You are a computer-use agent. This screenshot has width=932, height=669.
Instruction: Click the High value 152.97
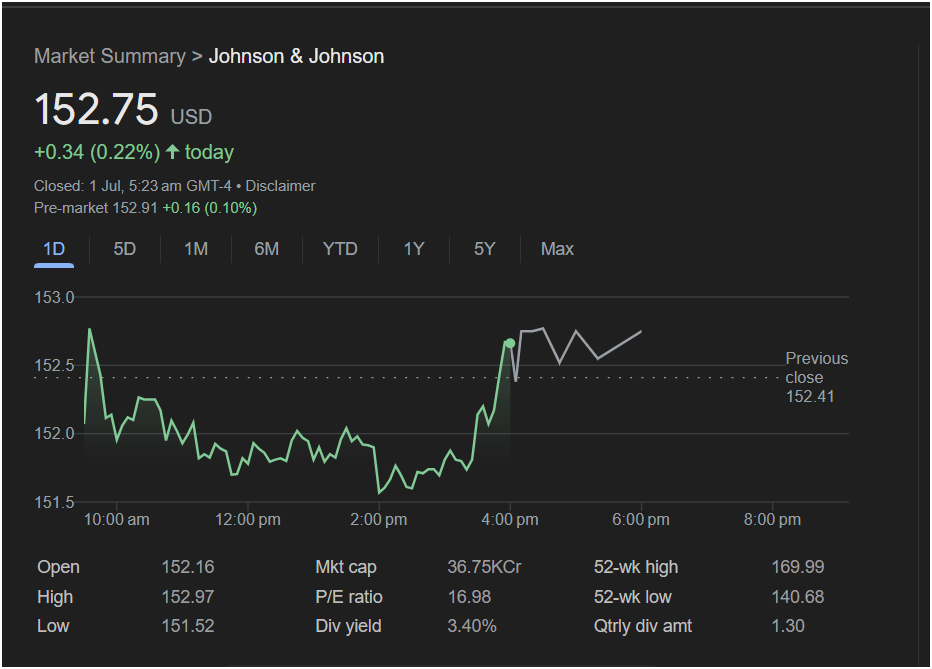(x=188, y=597)
